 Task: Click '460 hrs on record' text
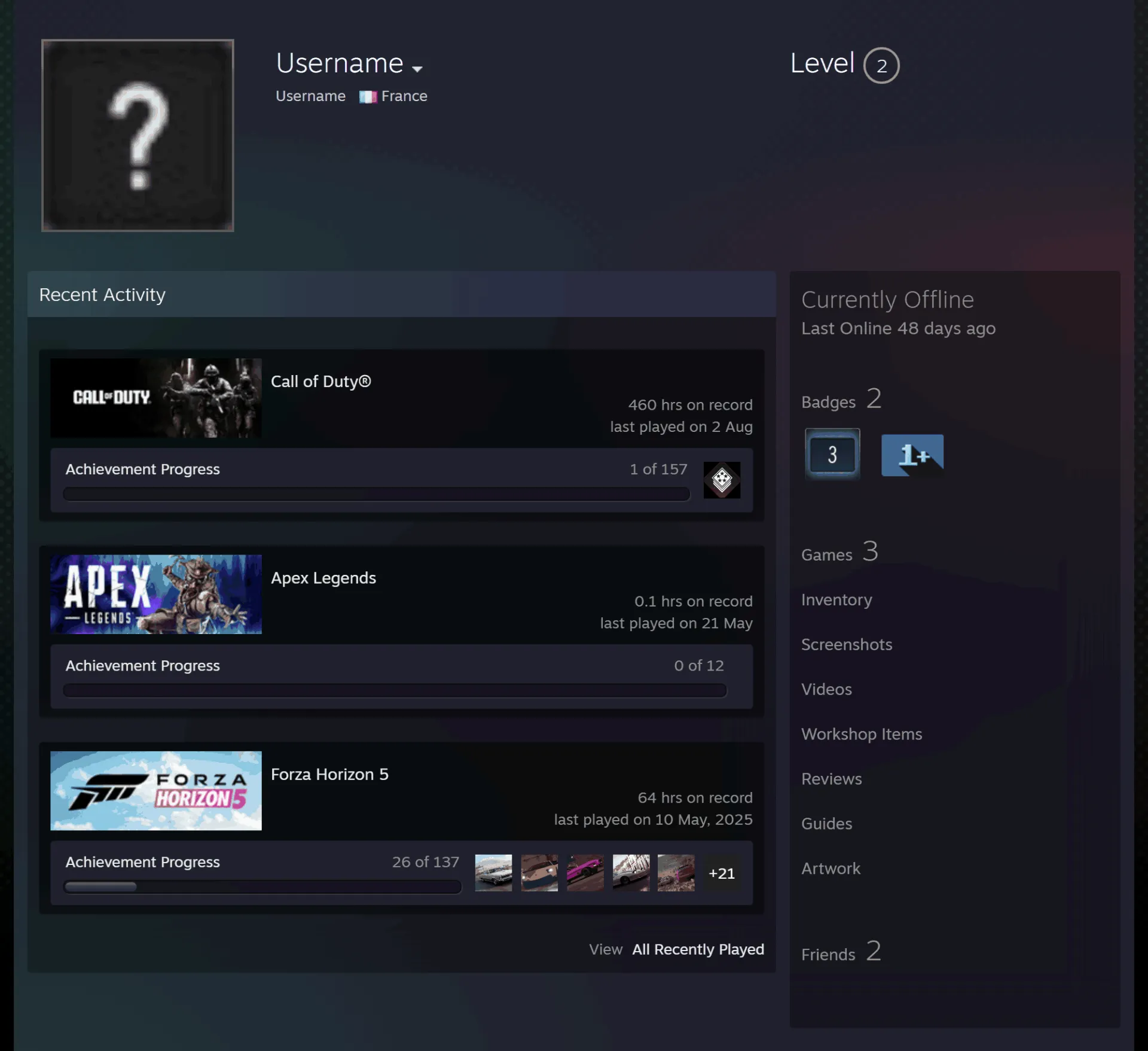690,405
